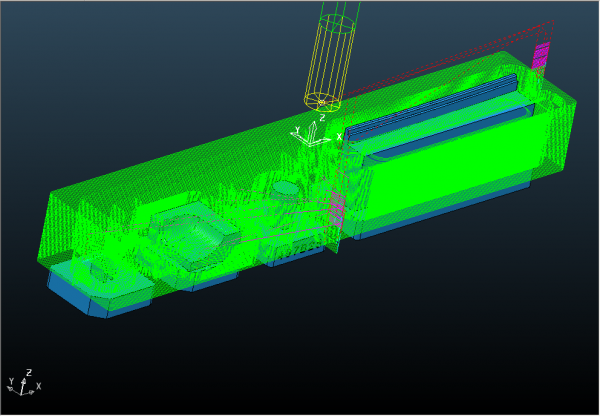The width and height of the screenshot is (600, 416).
Task: Click the red dashed rapid move line
Action: click(450, 58)
